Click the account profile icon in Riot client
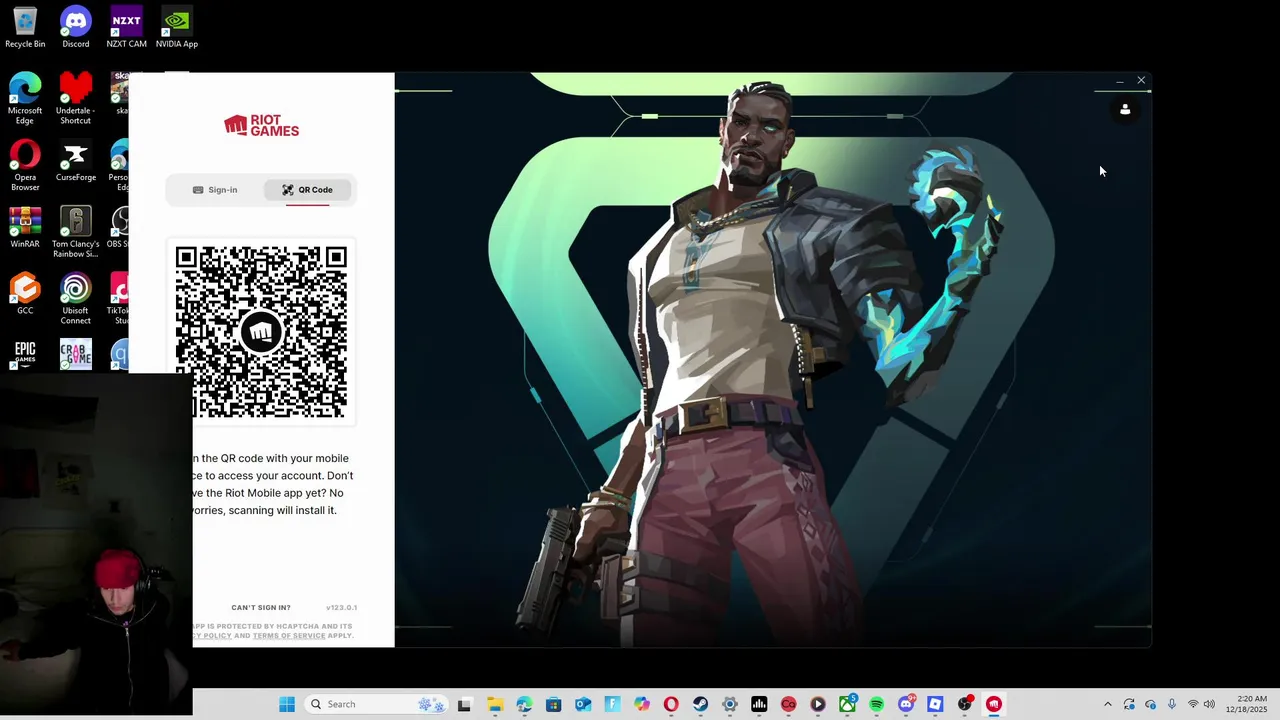The height and width of the screenshot is (720, 1280). coord(1125,110)
